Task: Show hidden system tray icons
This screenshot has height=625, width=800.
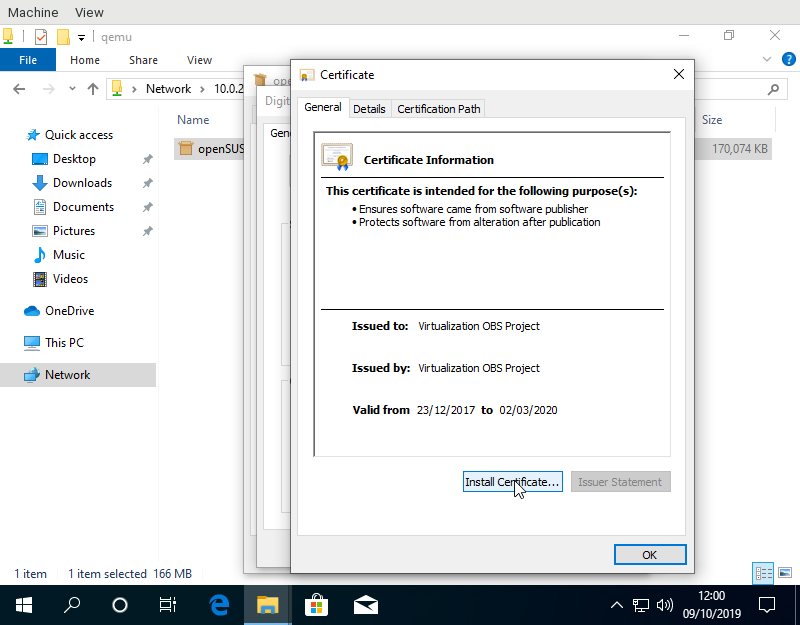Action: [617, 605]
